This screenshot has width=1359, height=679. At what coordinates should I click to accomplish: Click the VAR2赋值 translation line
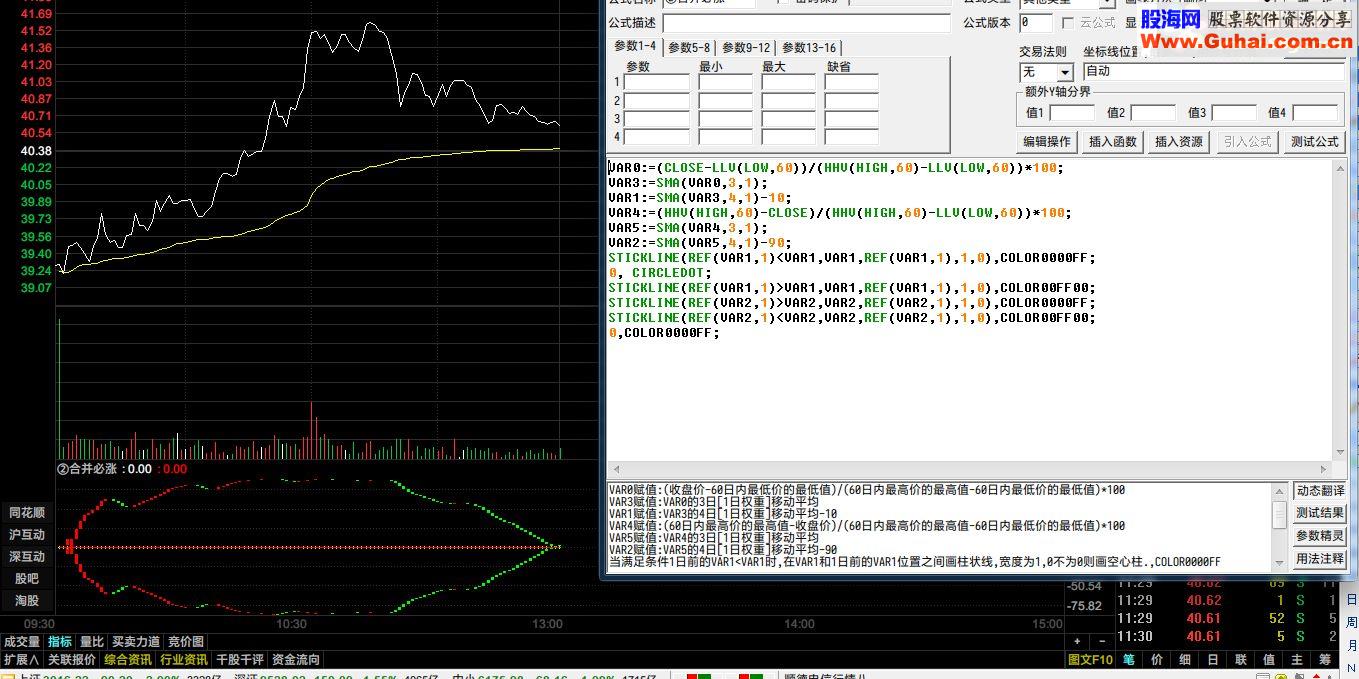pyautogui.click(x=722, y=549)
